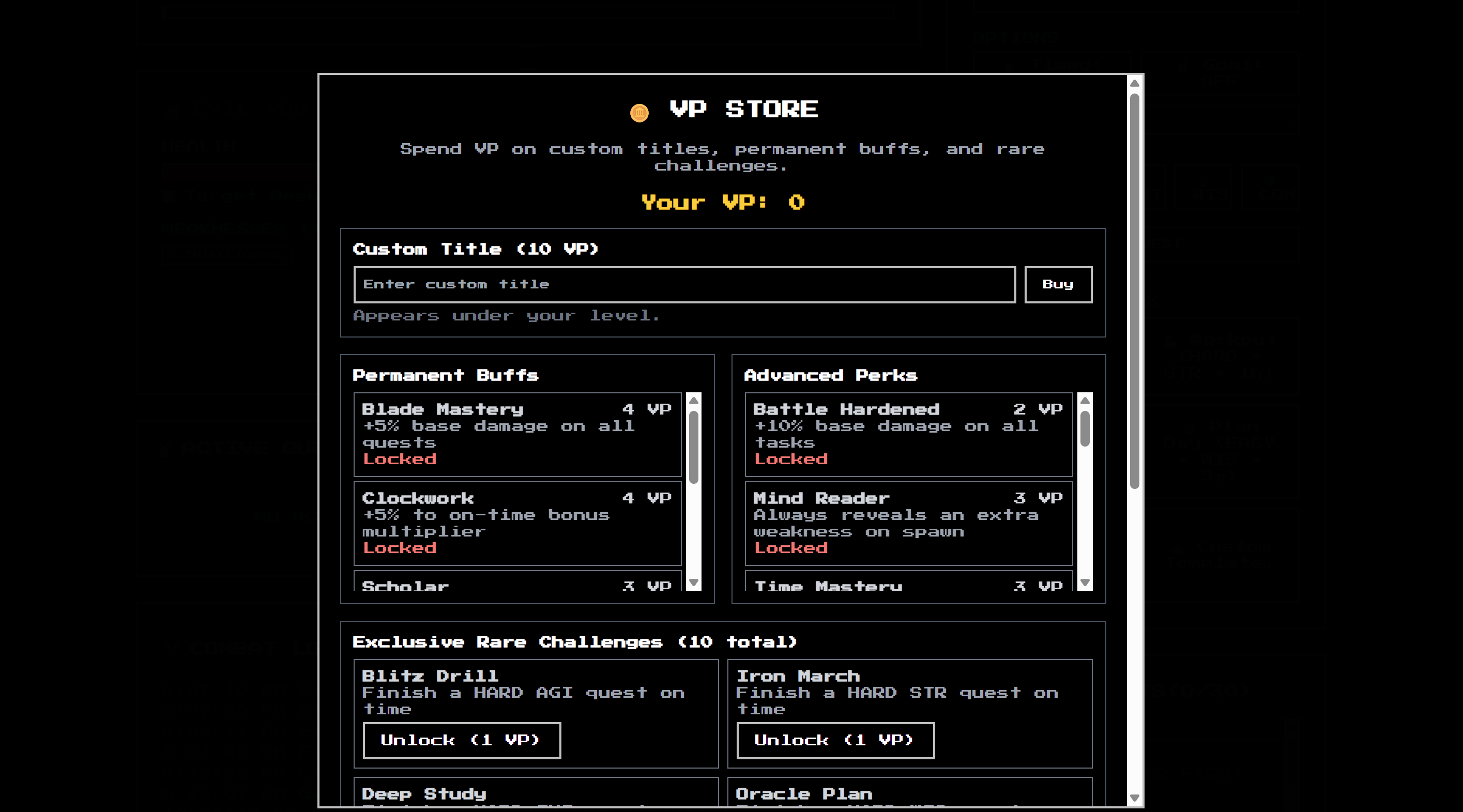This screenshot has height=812, width=1463.
Task: Unlock Blitz Drill challenge for 1 VP
Action: [x=462, y=740]
